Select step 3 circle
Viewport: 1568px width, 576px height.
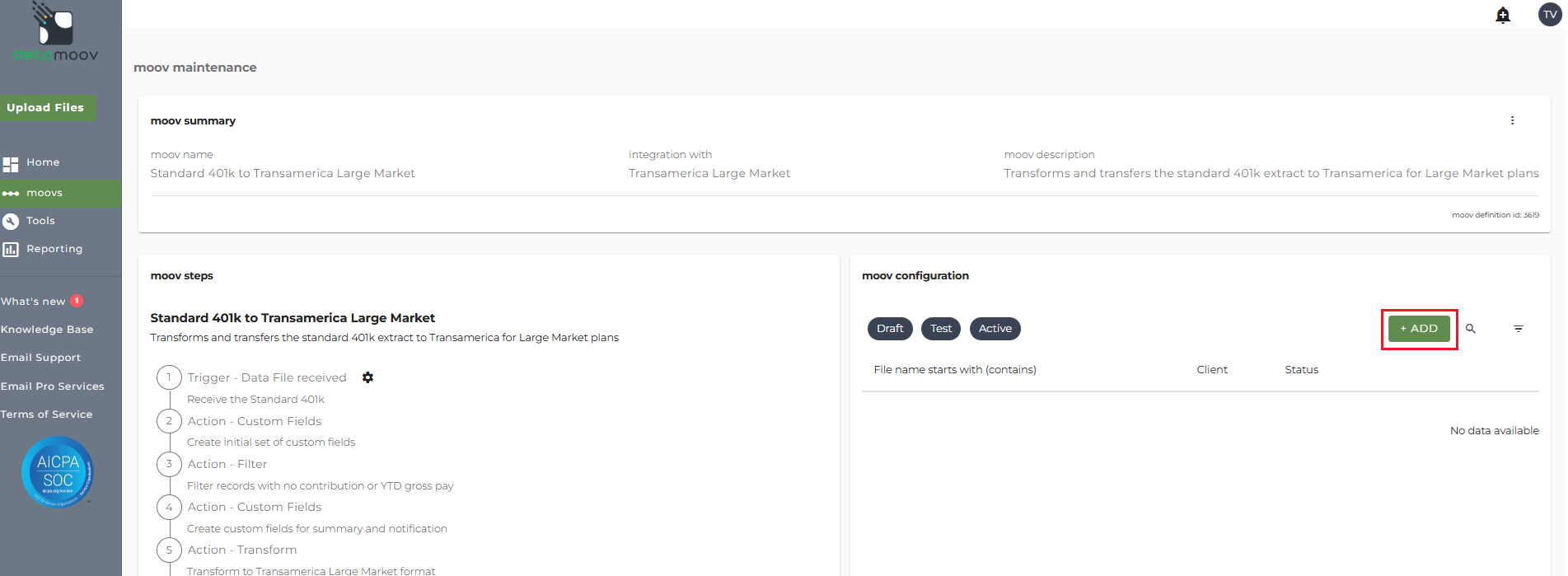(x=169, y=464)
